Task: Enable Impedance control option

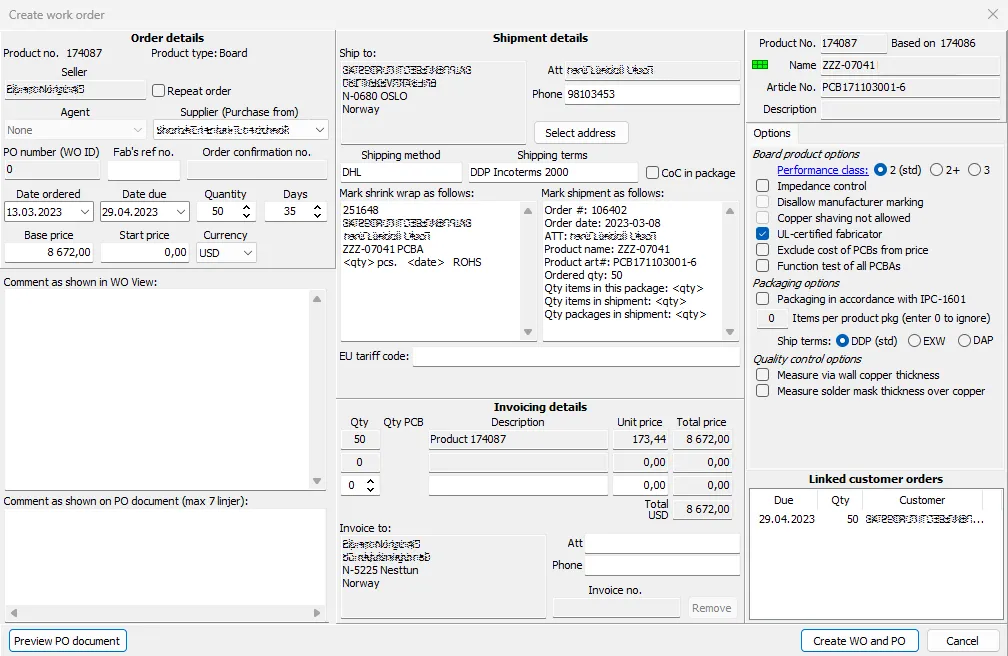Action: (x=764, y=185)
